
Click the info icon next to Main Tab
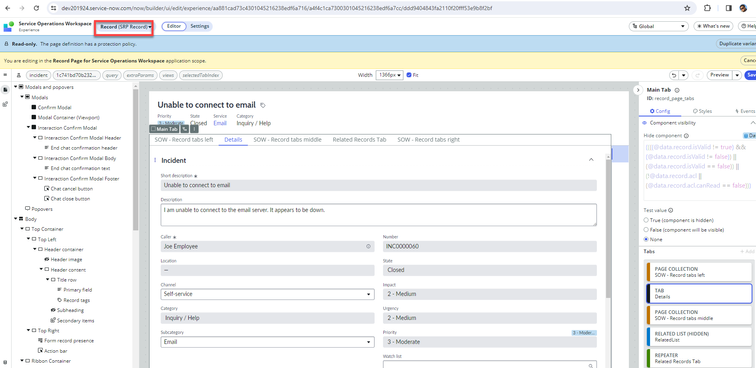[x=677, y=90]
